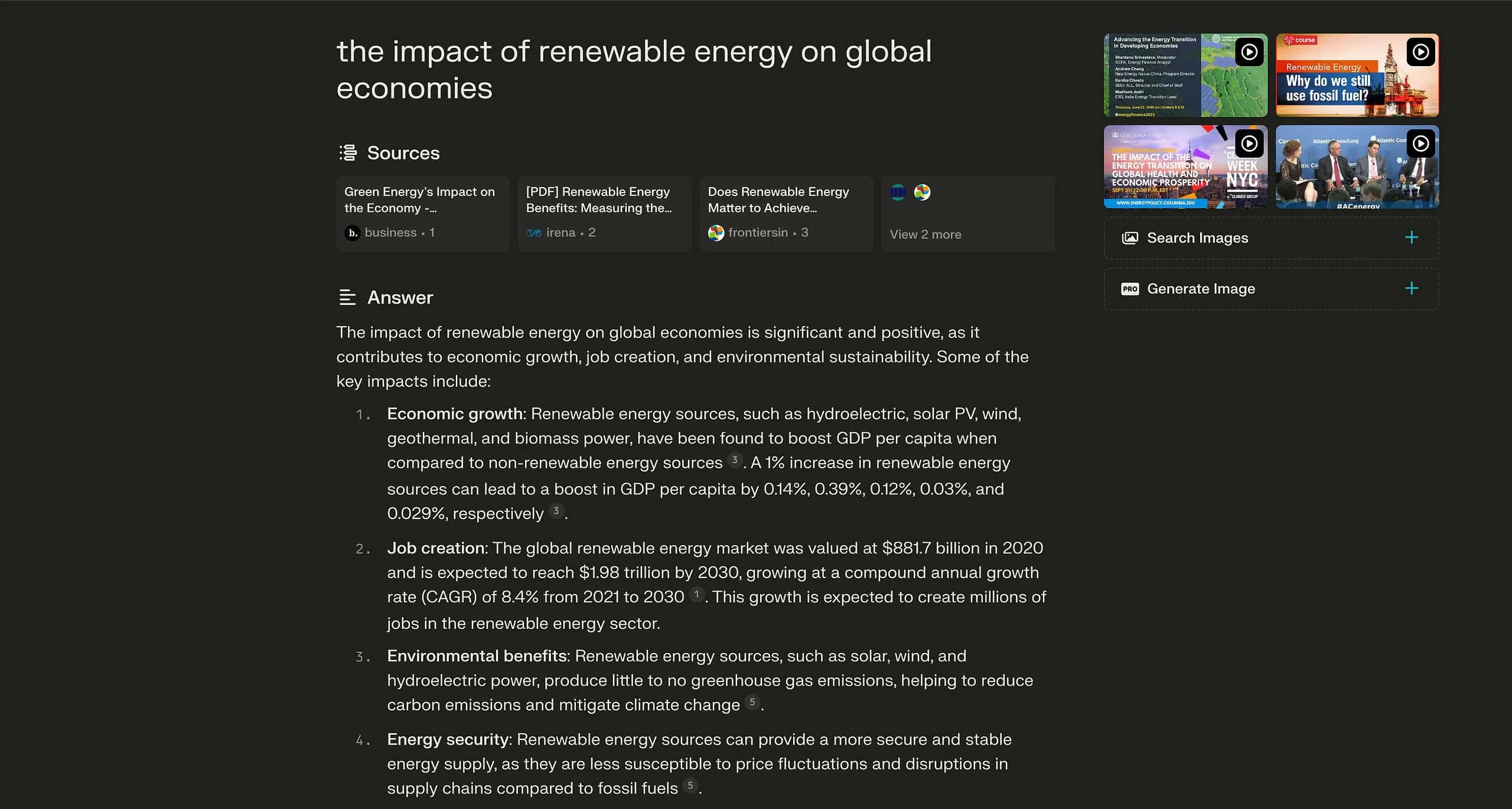1512x809 pixels.
Task: Play the Atlantic Council panel video
Action: pos(1420,143)
